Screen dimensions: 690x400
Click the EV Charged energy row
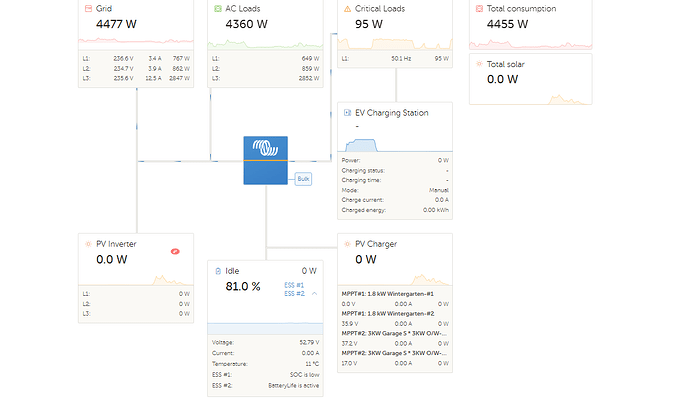tap(395, 210)
